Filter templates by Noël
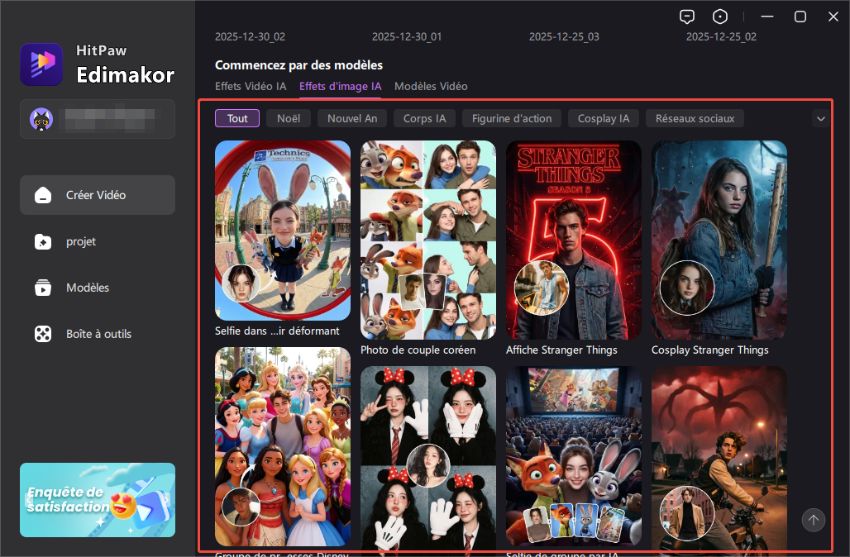This screenshot has height=557, width=850. click(x=288, y=118)
